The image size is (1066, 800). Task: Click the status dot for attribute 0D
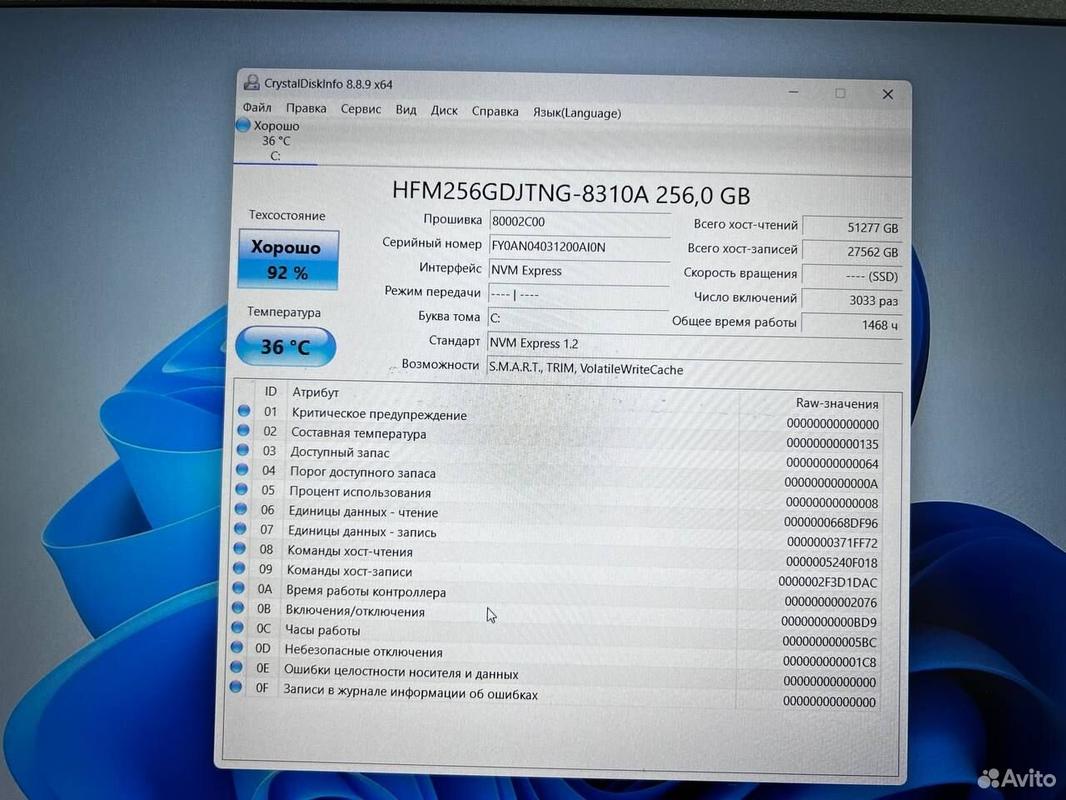coord(237,646)
